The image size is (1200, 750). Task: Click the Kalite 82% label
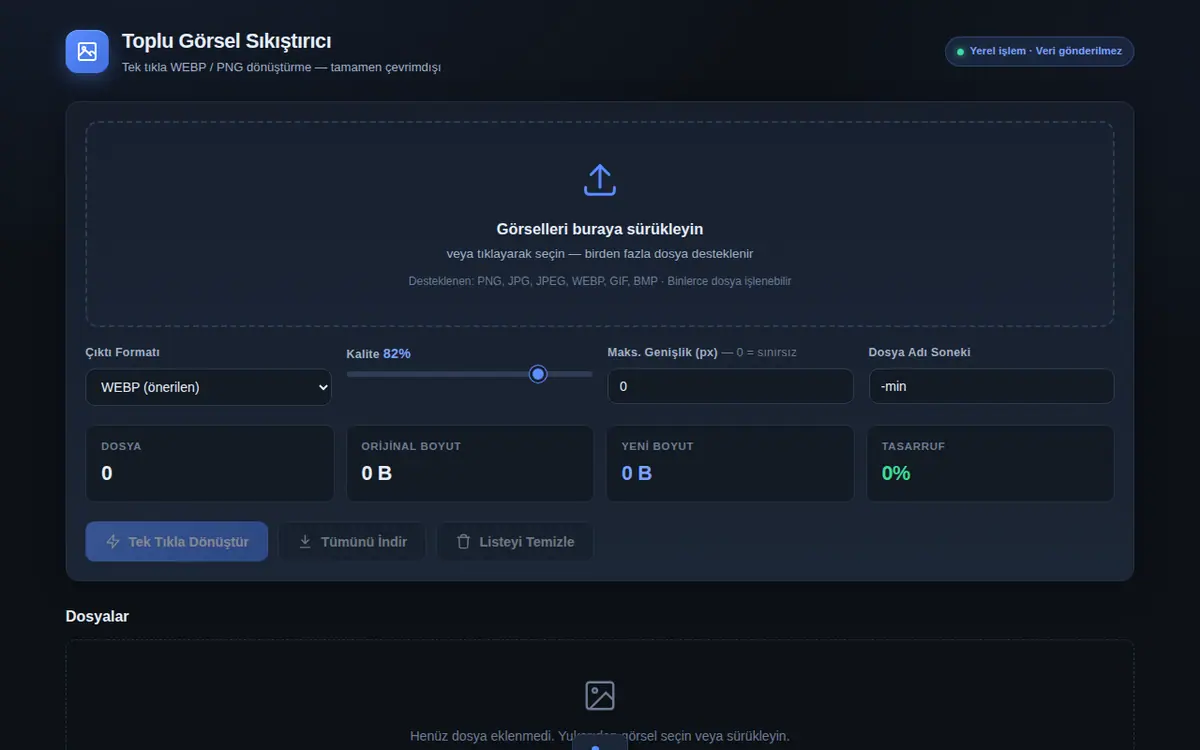[x=379, y=354]
